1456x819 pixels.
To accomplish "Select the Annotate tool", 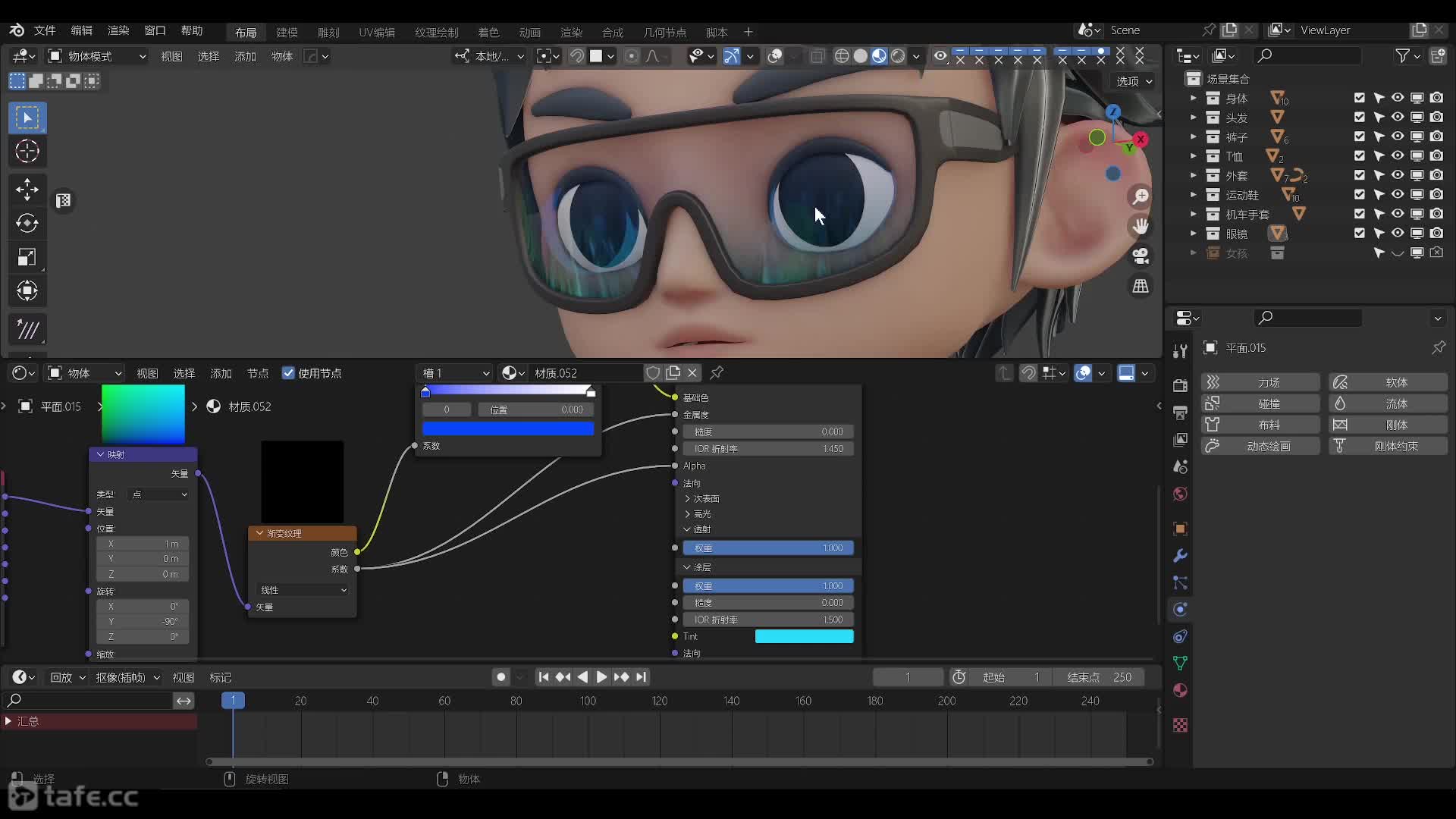I will point(27,329).
